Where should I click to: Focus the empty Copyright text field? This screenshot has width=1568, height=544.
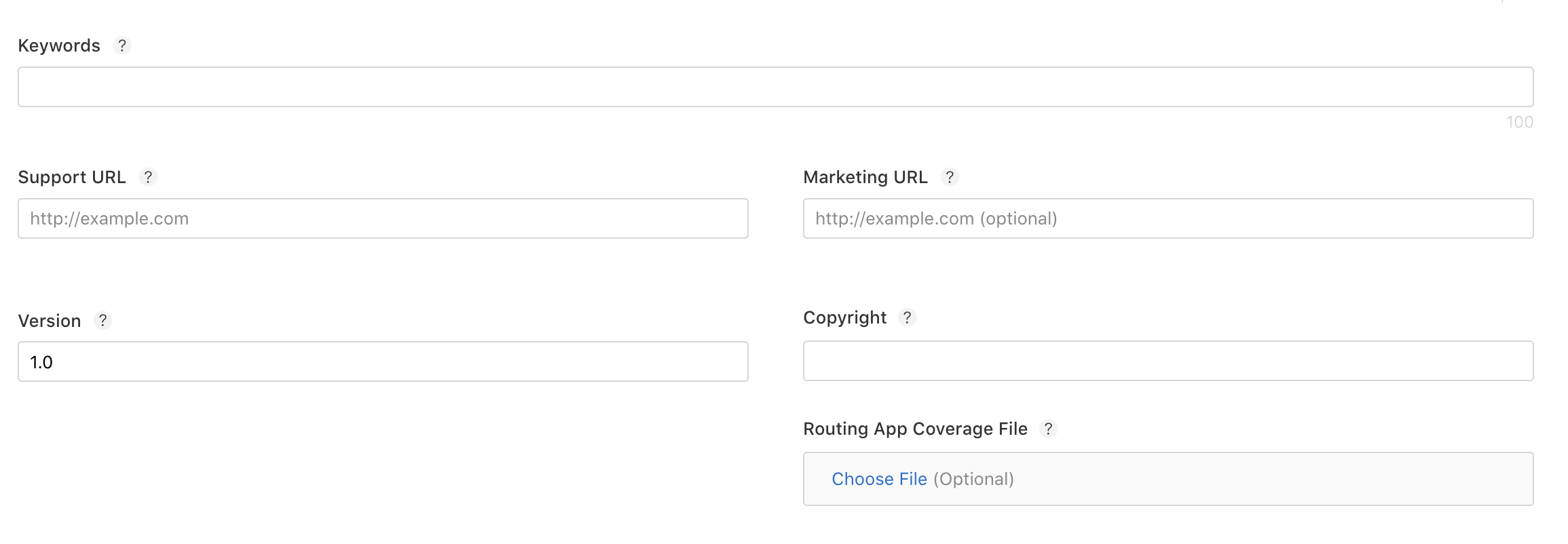[x=1168, y=361]
